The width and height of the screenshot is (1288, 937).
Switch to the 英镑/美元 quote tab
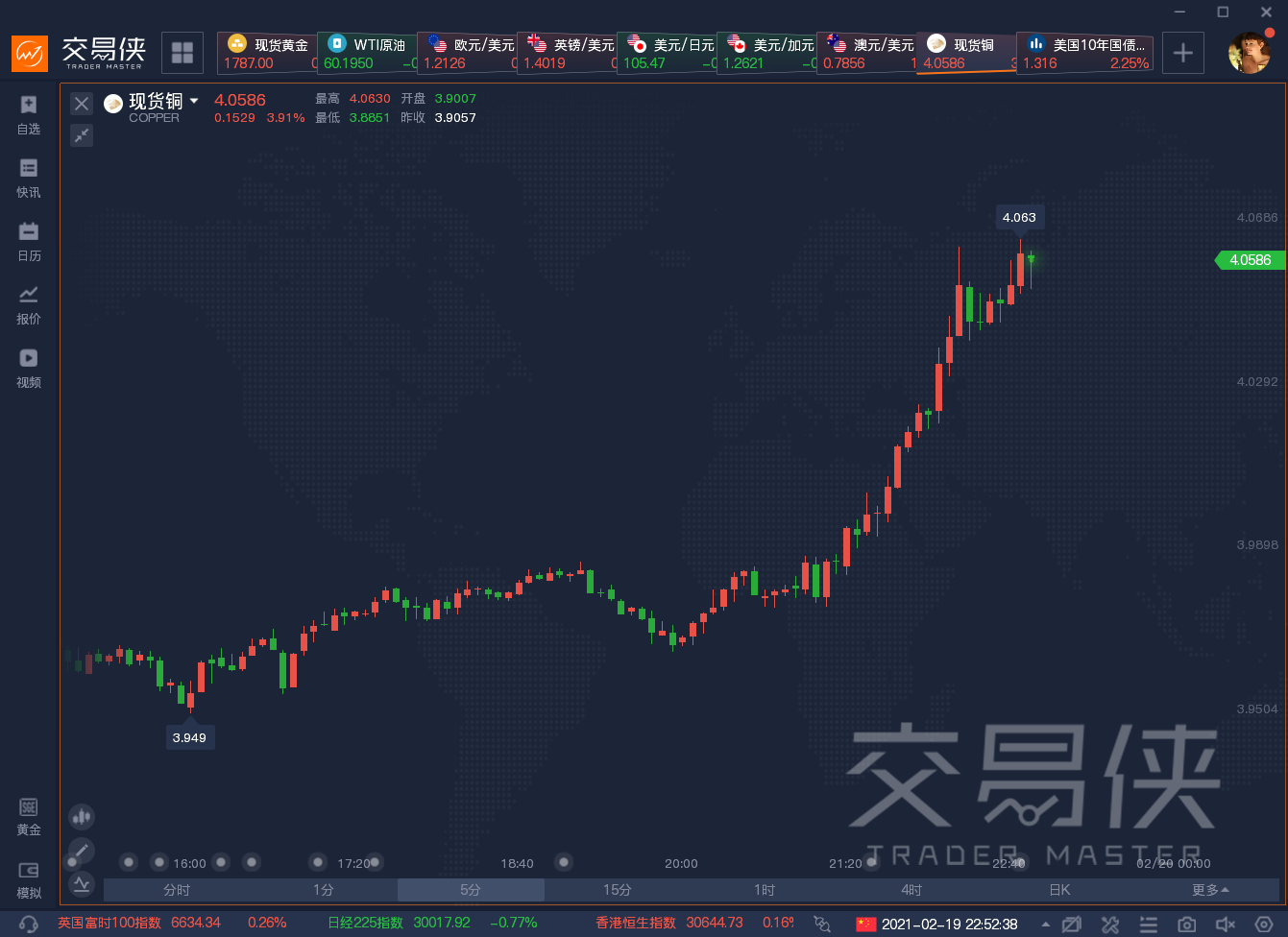coord(567,54)
